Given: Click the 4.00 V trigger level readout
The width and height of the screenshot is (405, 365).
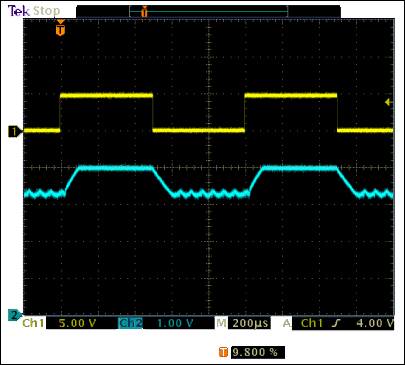Looking at the screenshot, I should coord(375,323).
